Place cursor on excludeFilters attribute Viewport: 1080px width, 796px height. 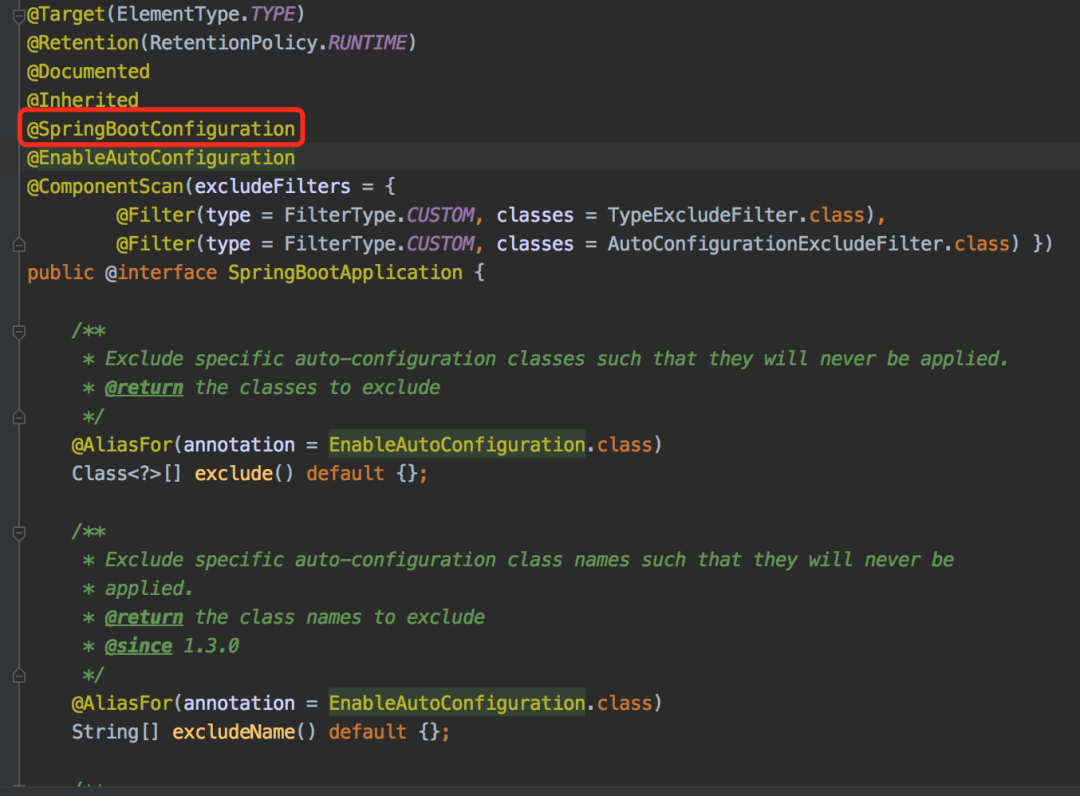pyautogui.click(x=273, y=186)
